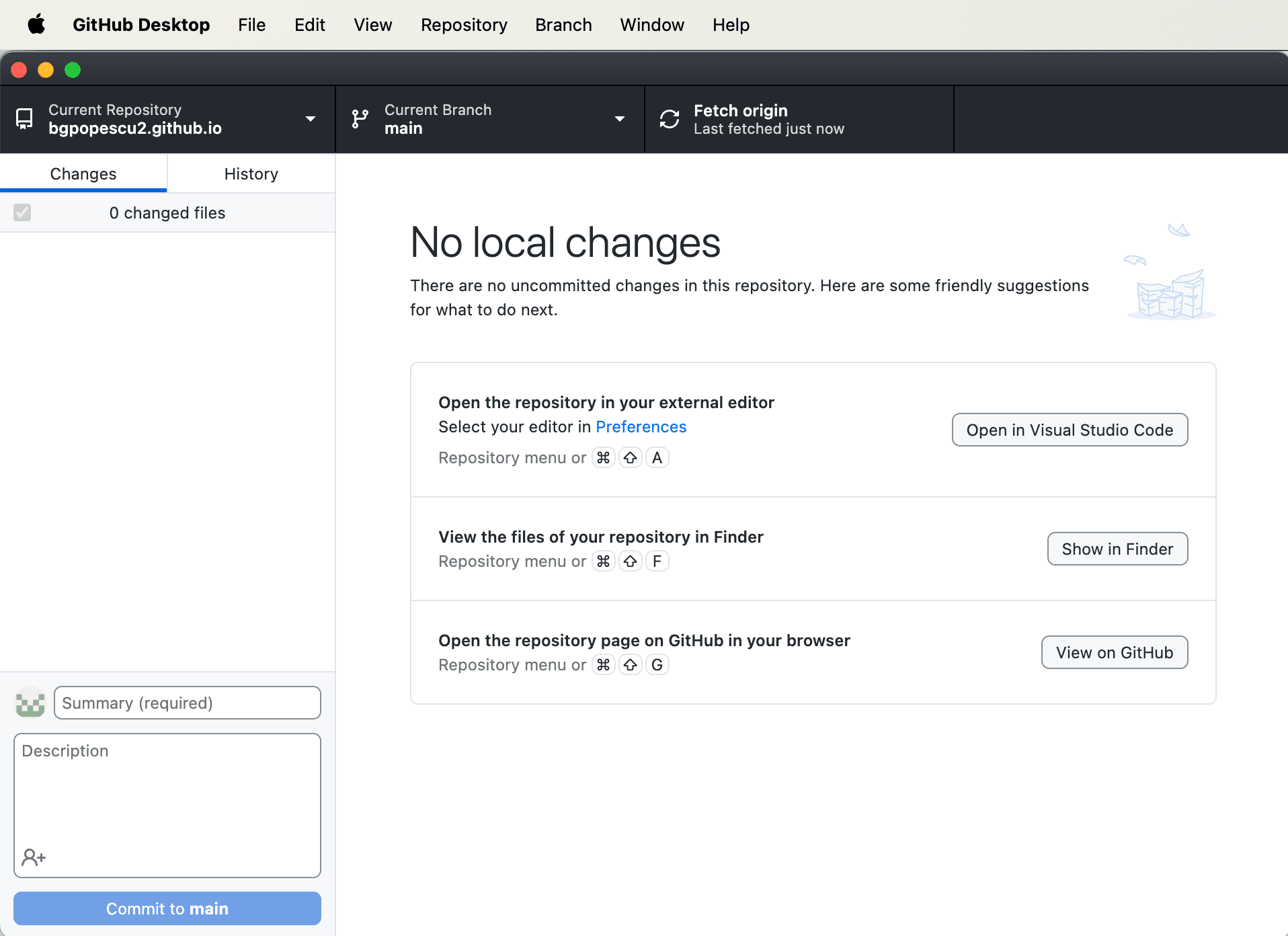This screenshot has width=1288, height=936.
Task: Focus the Summary (required) input field
Action: point(187,703)
